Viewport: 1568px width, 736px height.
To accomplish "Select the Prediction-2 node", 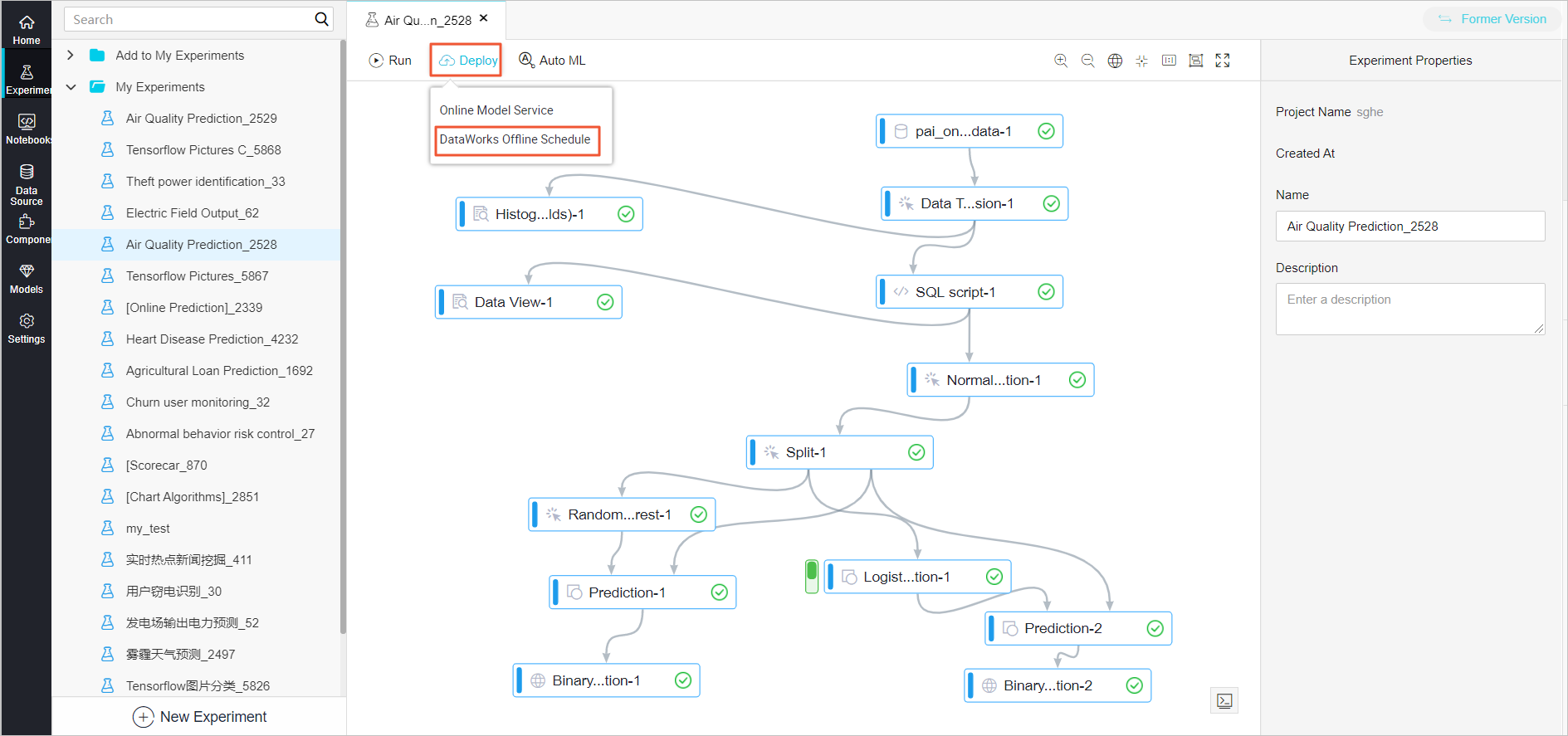I will [1078, 628].
